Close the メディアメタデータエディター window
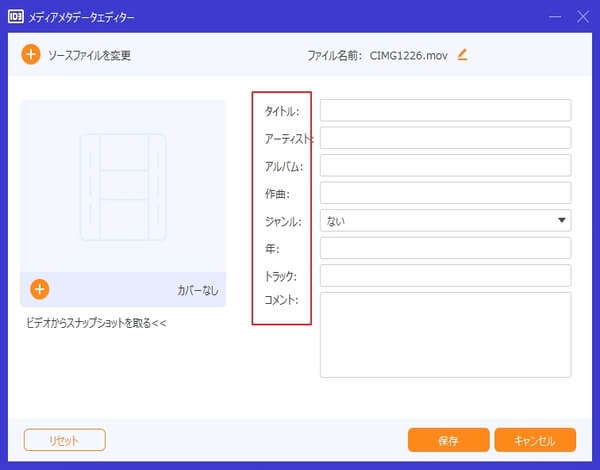The width and height of the screenshot is (600, 470). 583,17
